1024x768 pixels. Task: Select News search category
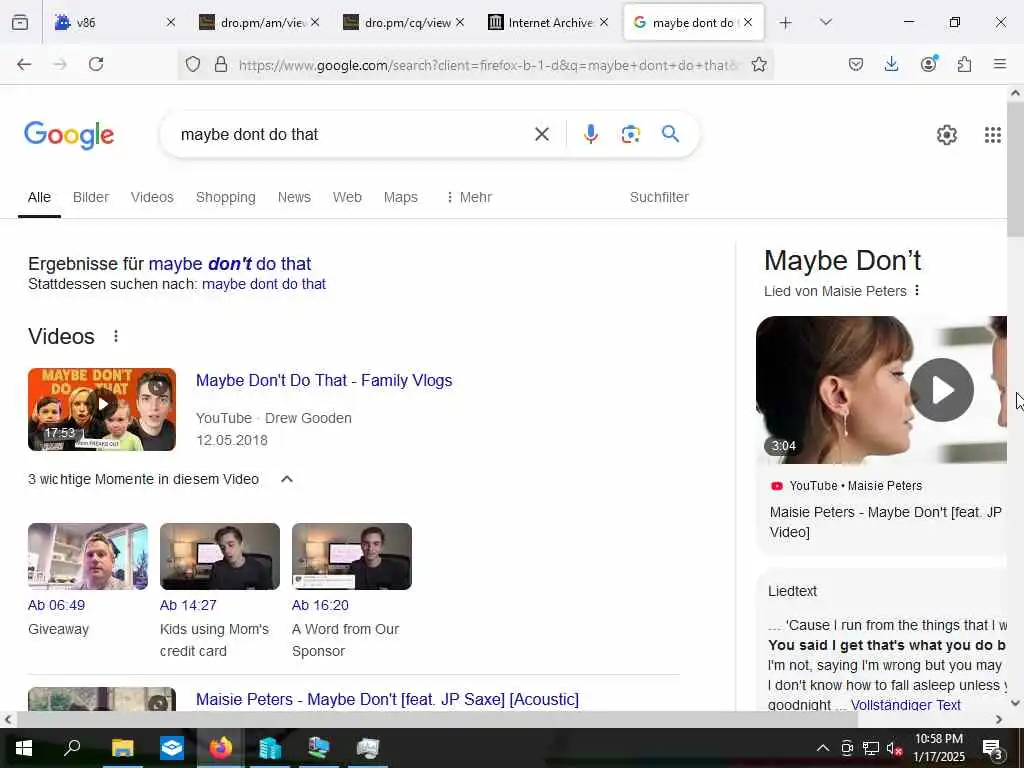coord(294,197)
